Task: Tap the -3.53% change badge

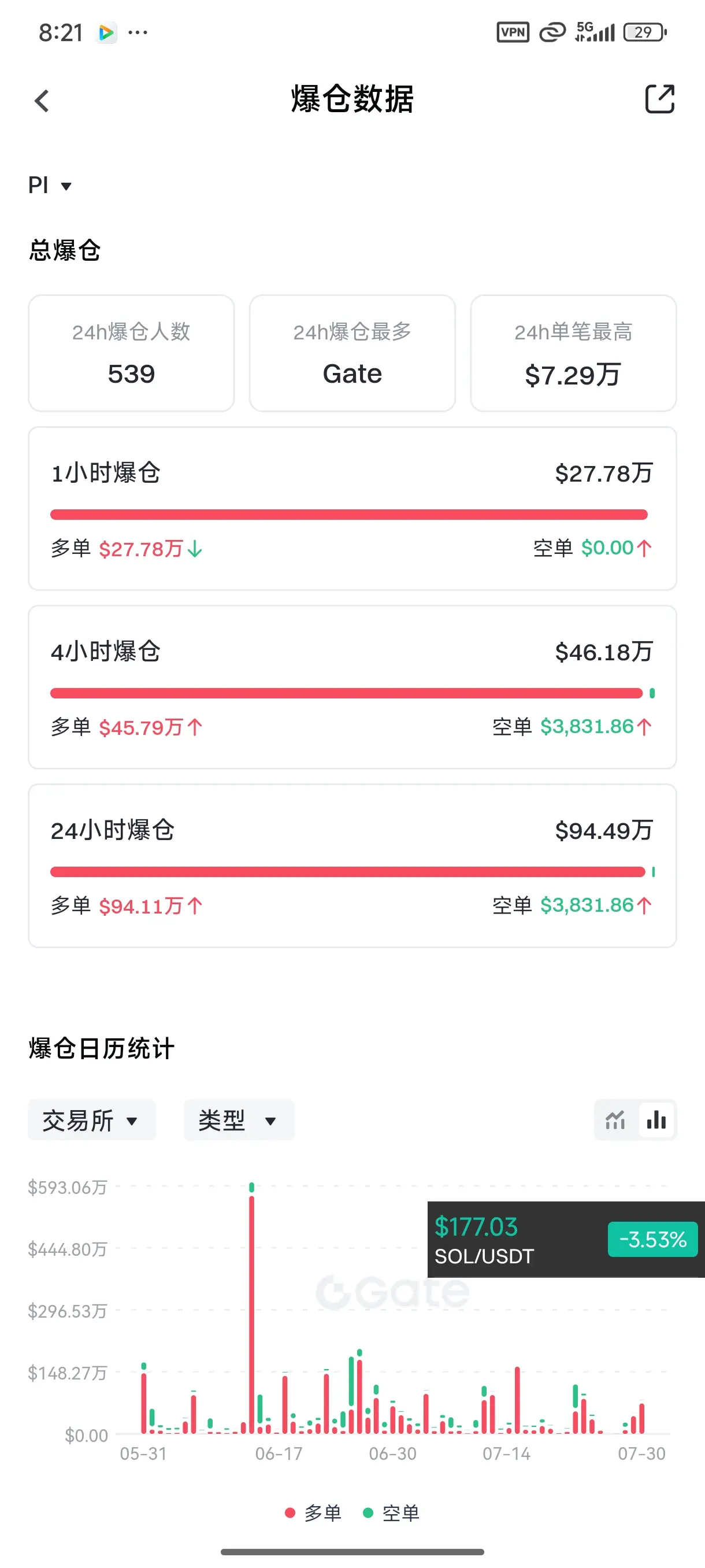Action: [x=652, y=1239]
